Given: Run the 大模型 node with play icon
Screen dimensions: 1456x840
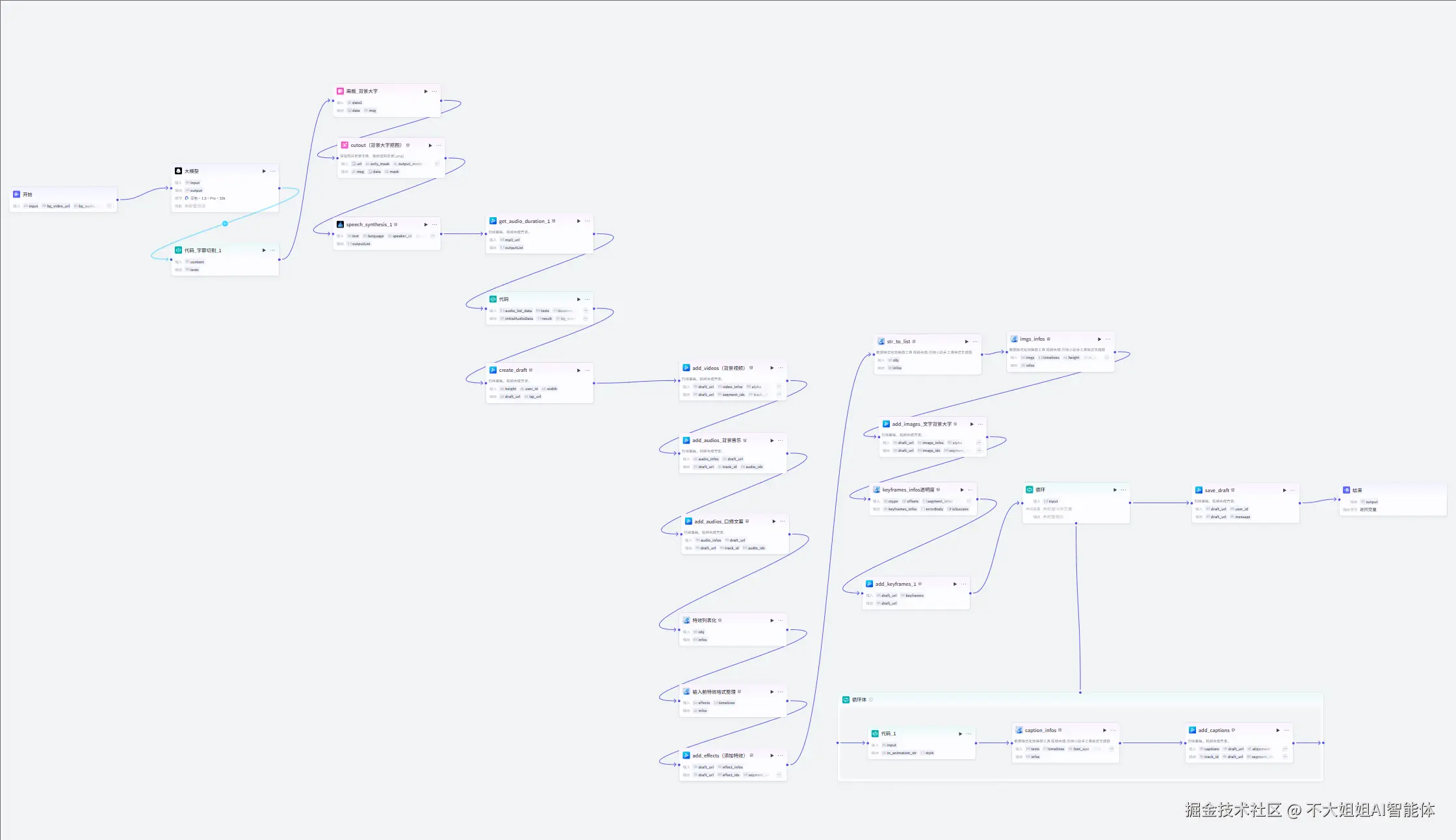Looking at the screenshot, I should pos(264,171).
